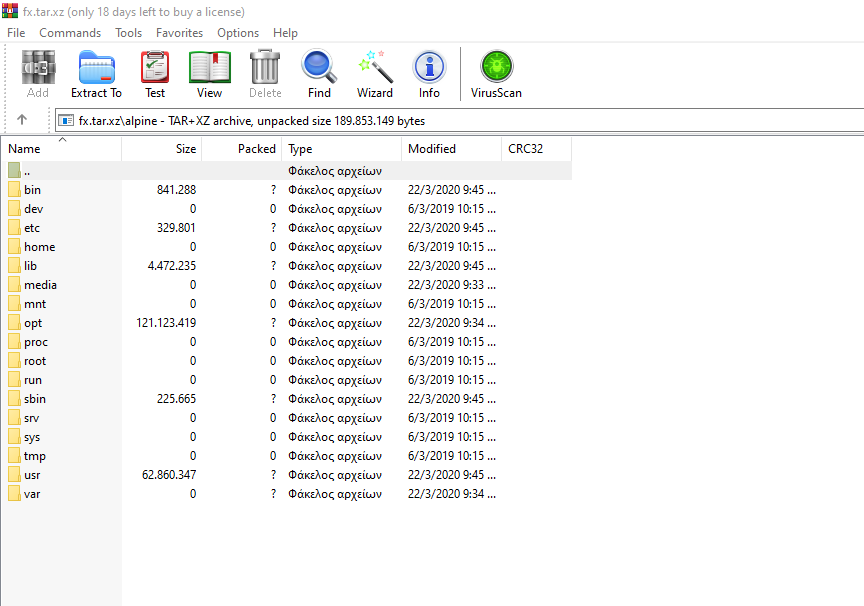The height and width of the screenshot is (606, 864).
Task: Click the bin folder icon
Action: pyautogui.click(x=14, y=190)
